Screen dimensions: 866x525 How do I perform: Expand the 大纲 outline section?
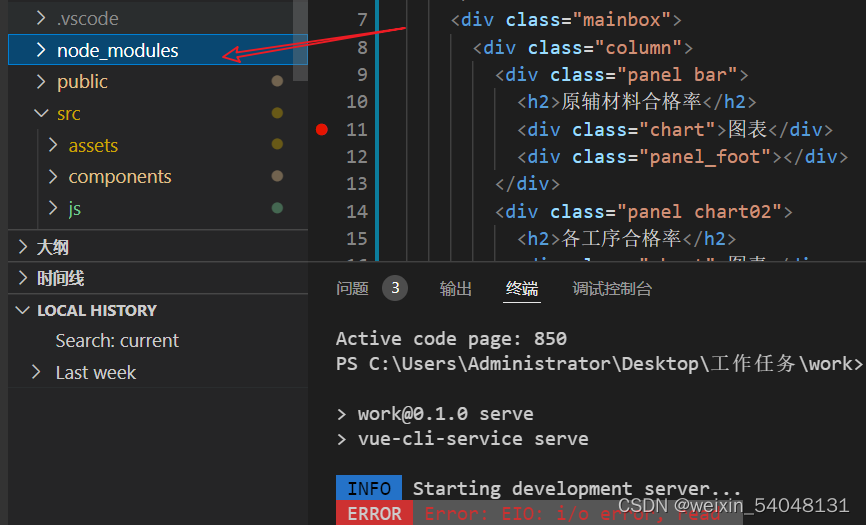click(x=23, y=247)
